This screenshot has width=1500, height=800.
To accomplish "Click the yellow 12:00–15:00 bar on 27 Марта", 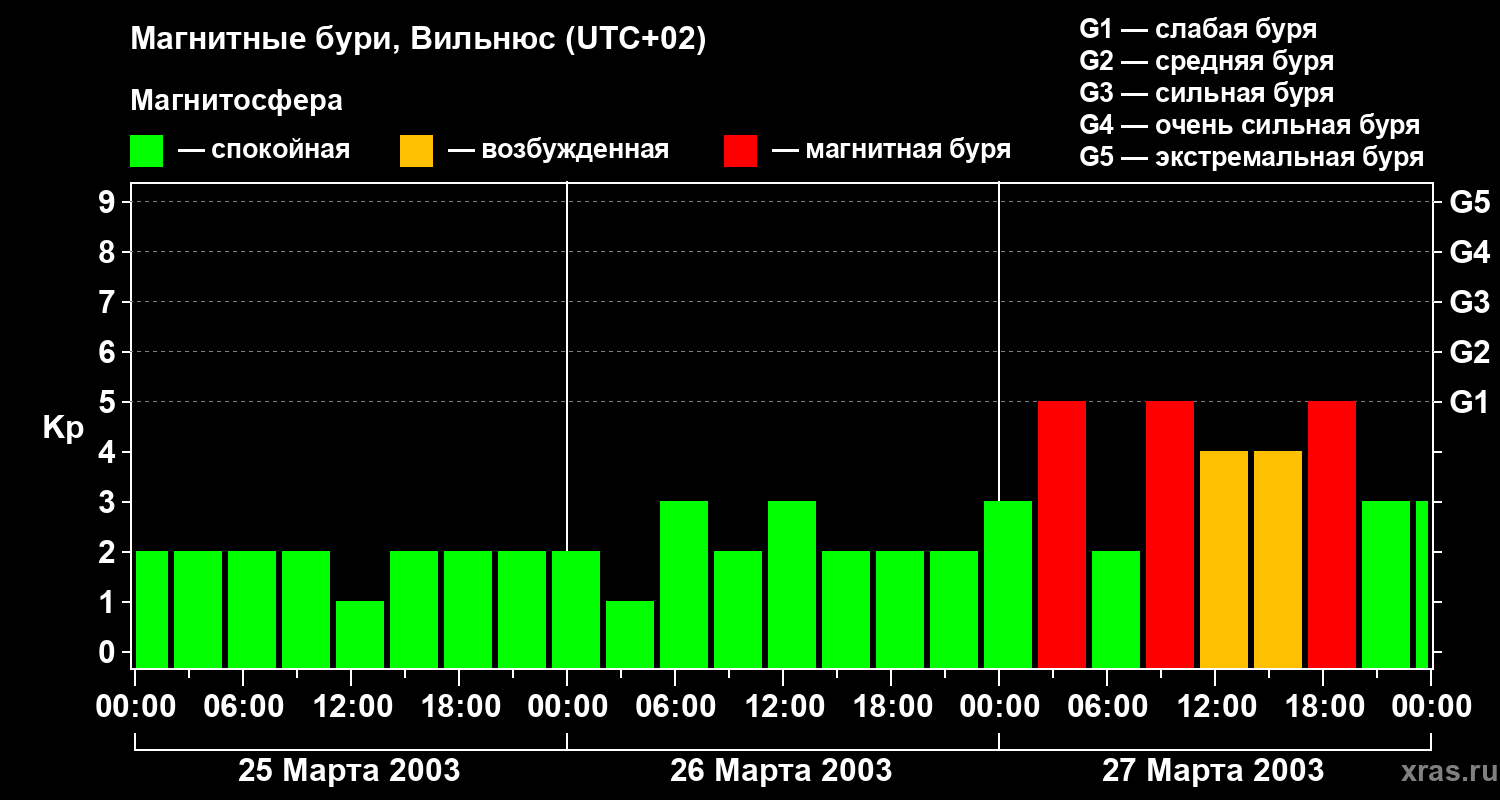I will pyautogui.click(x=1224, y=559).
